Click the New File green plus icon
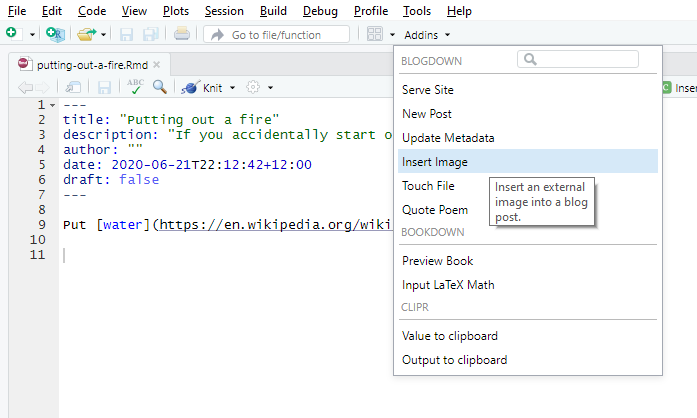The height and width of the screenshot is (418, 697). pos(13,34)
